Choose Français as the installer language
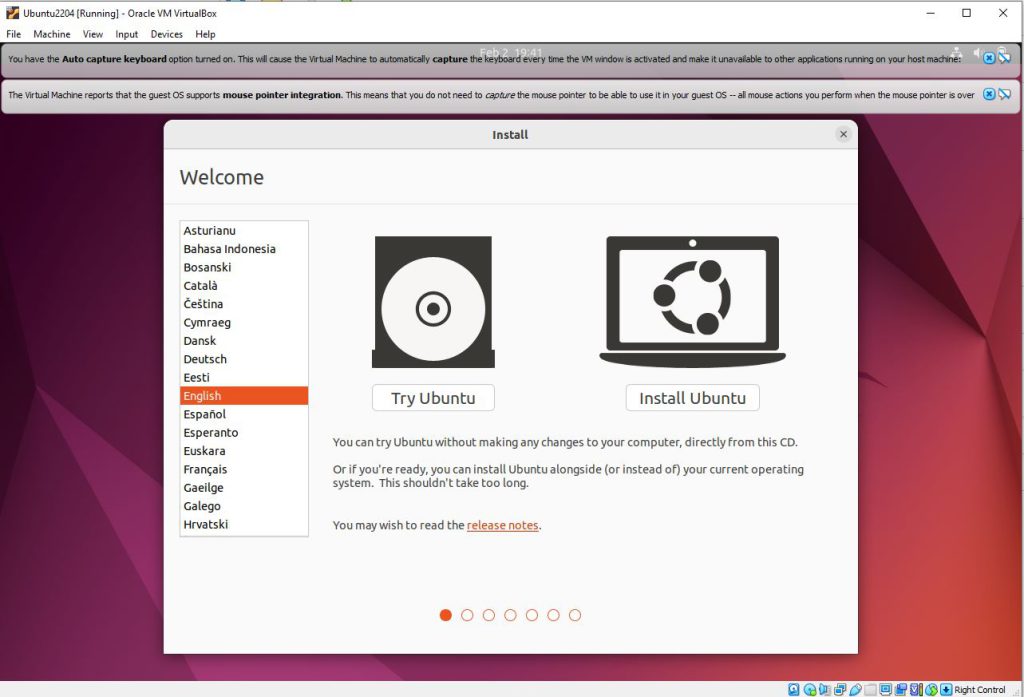Image resolution: width=1024 pixels, height=697 pixels. coord(244,469)
